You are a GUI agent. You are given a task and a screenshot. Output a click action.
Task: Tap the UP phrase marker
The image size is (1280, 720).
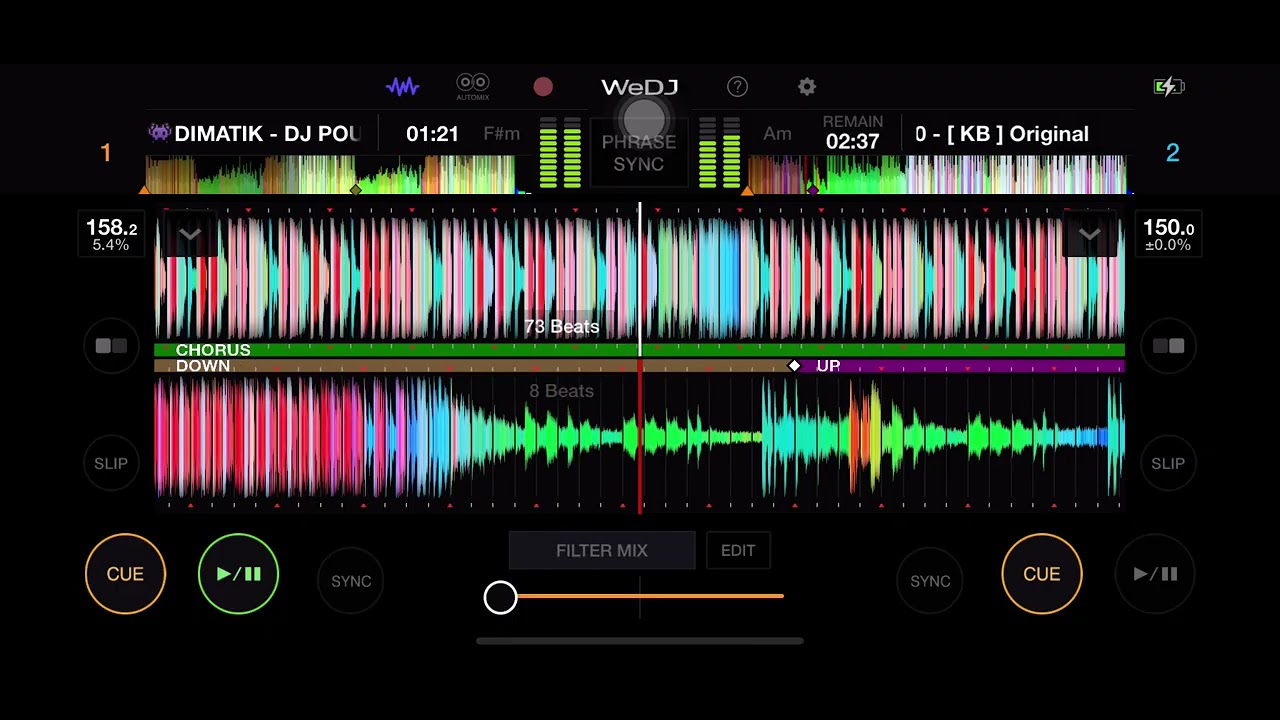pos(828,366)
